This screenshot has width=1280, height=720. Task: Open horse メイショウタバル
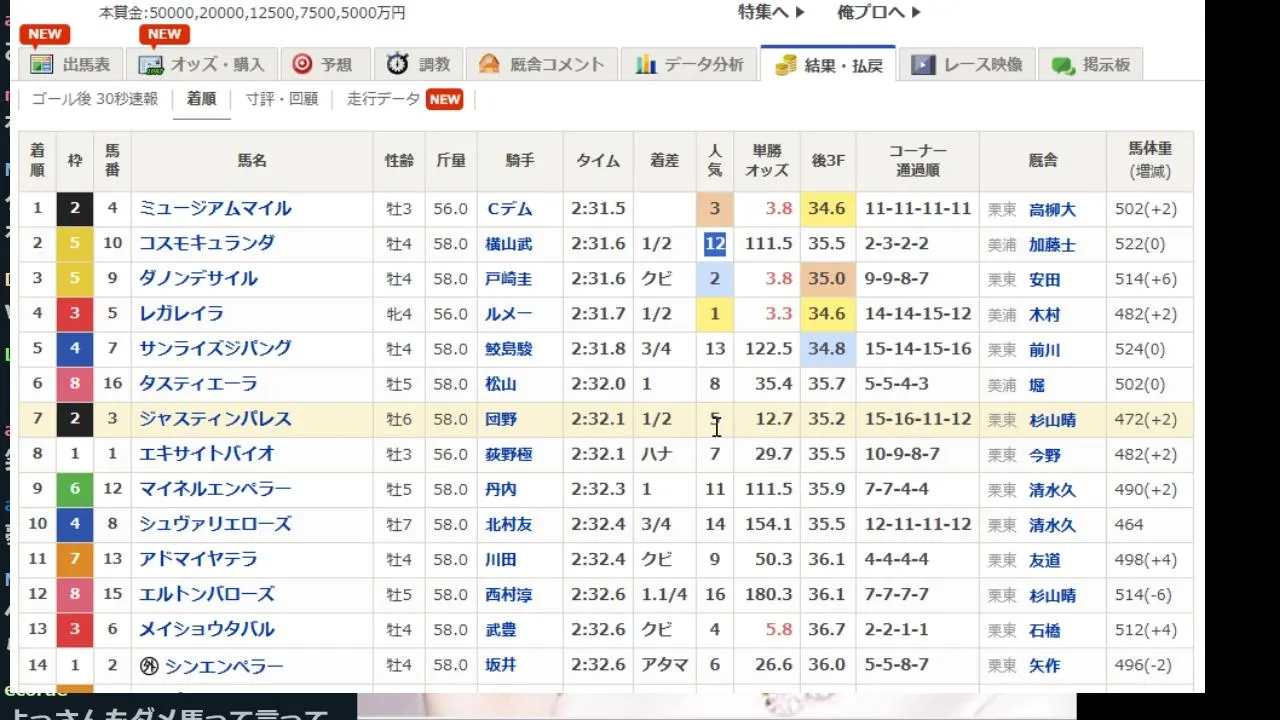point(207,629)
